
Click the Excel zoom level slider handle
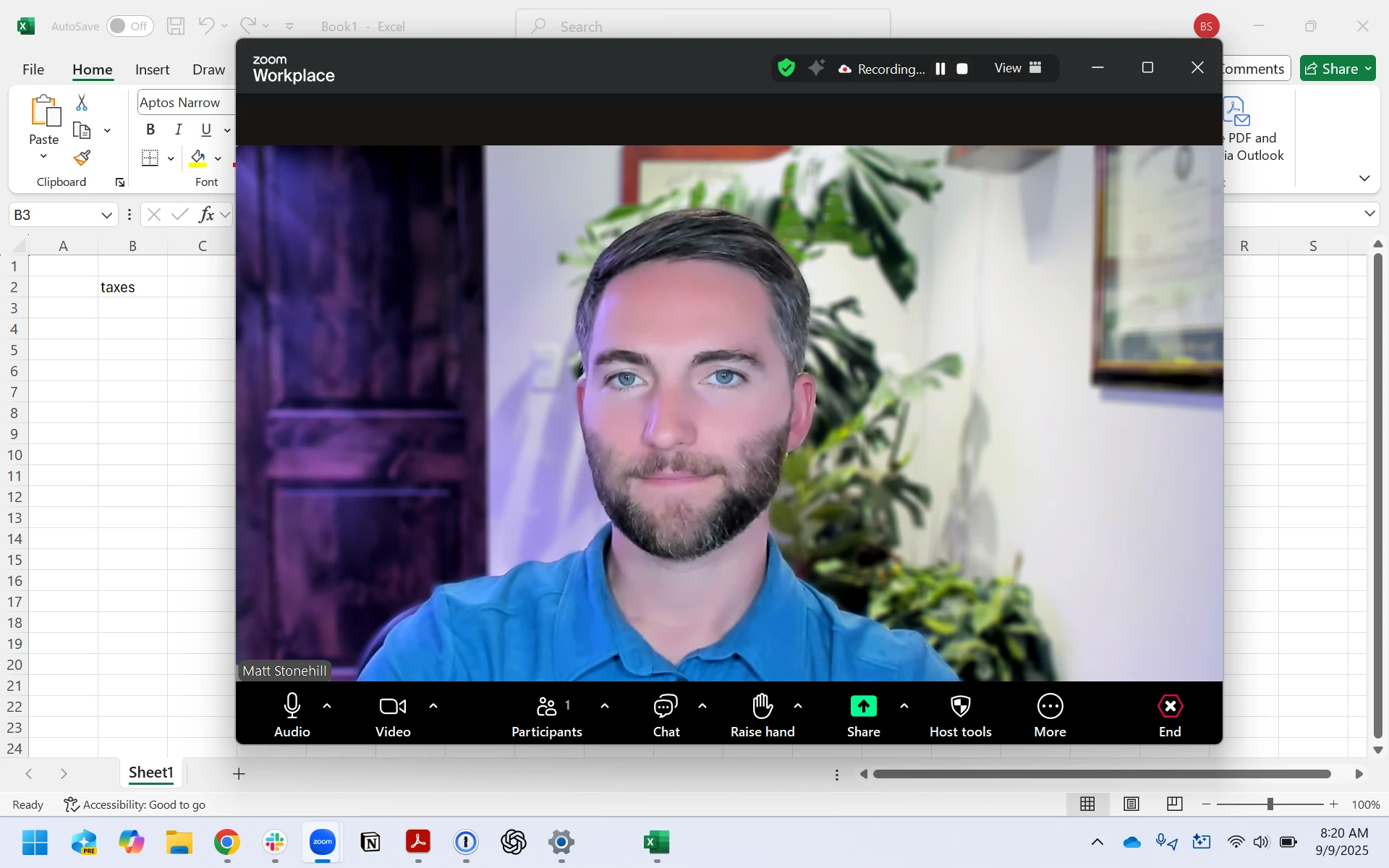[1270, 804]
